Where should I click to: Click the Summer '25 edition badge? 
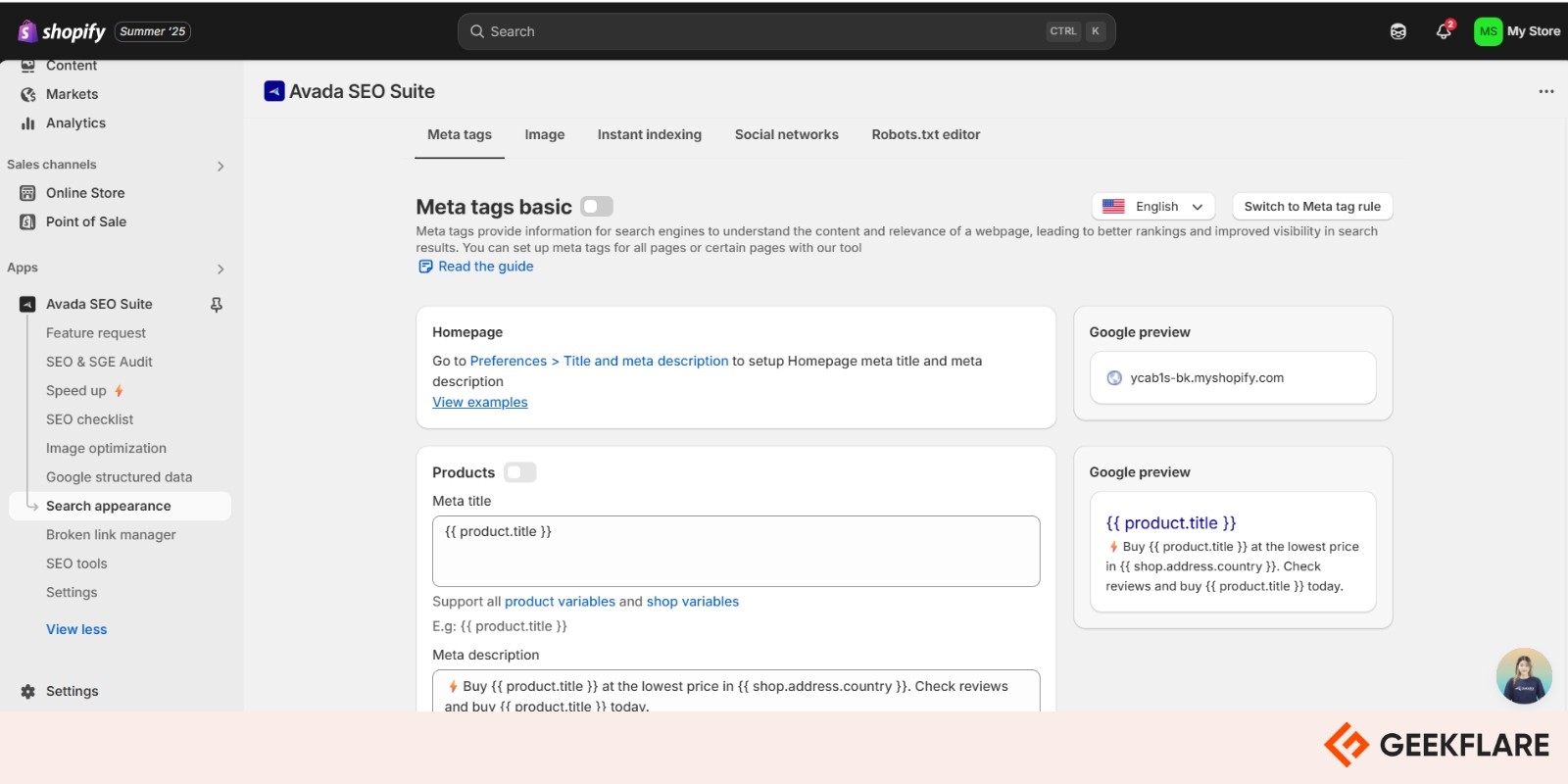pos(153,31)
